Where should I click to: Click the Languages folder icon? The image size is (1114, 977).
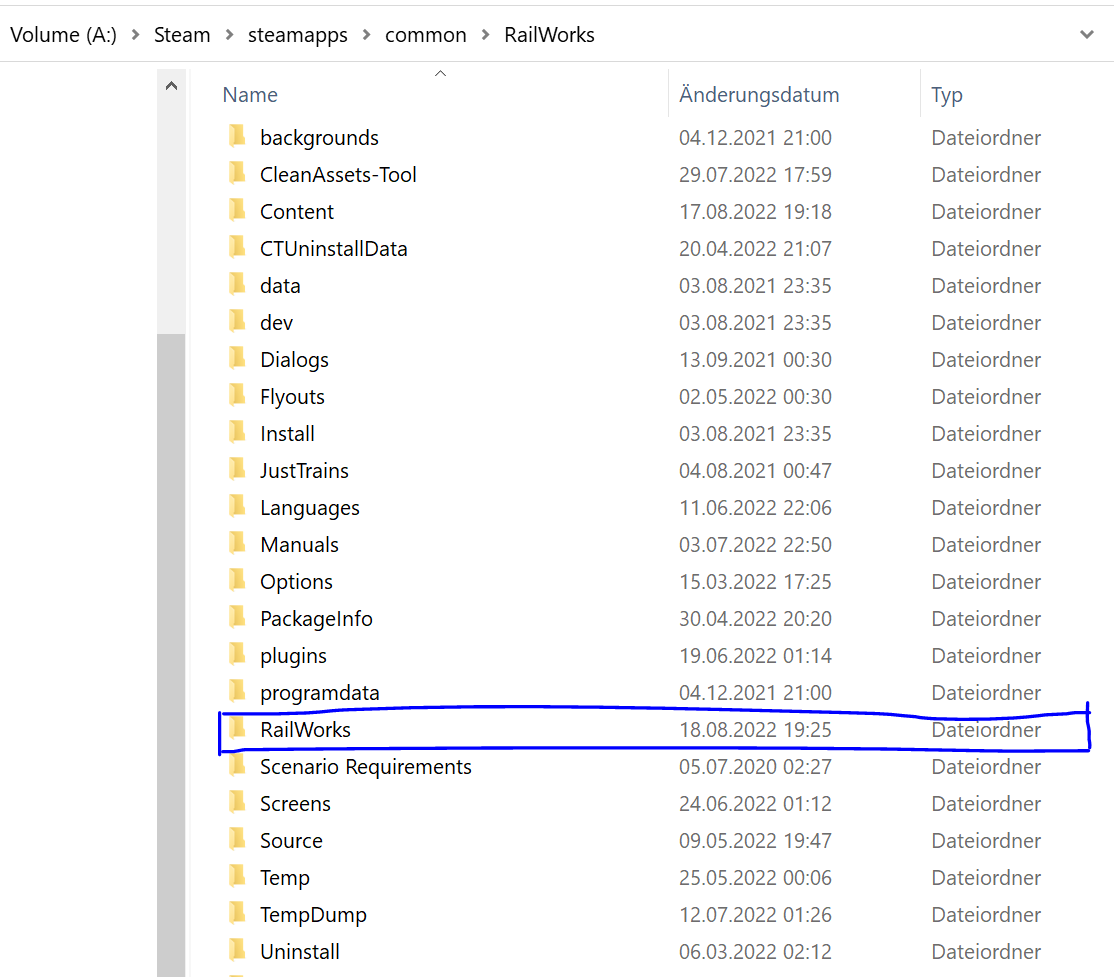pos(237,504)
